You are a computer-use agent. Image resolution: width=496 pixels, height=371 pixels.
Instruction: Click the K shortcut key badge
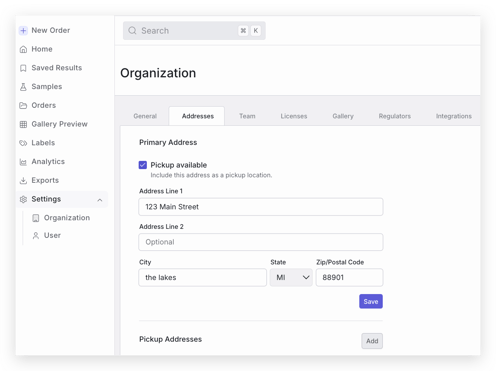[256, 31]
